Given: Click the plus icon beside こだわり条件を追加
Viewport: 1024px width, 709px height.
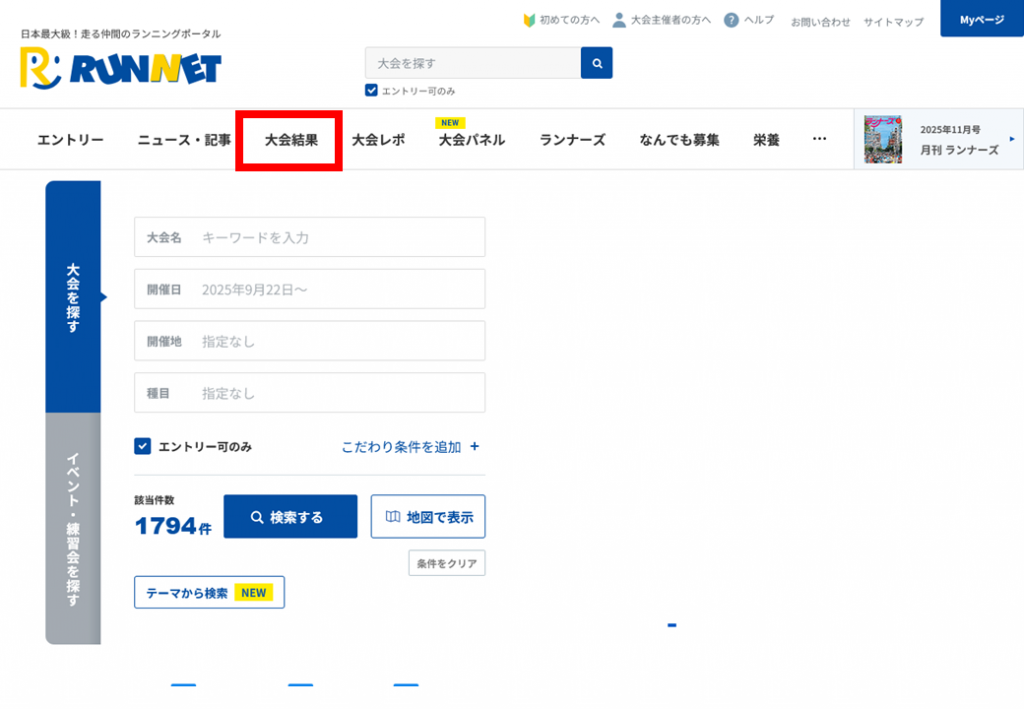Looking at the screenshot, I should pyautogui.click(x=475, y=447).
